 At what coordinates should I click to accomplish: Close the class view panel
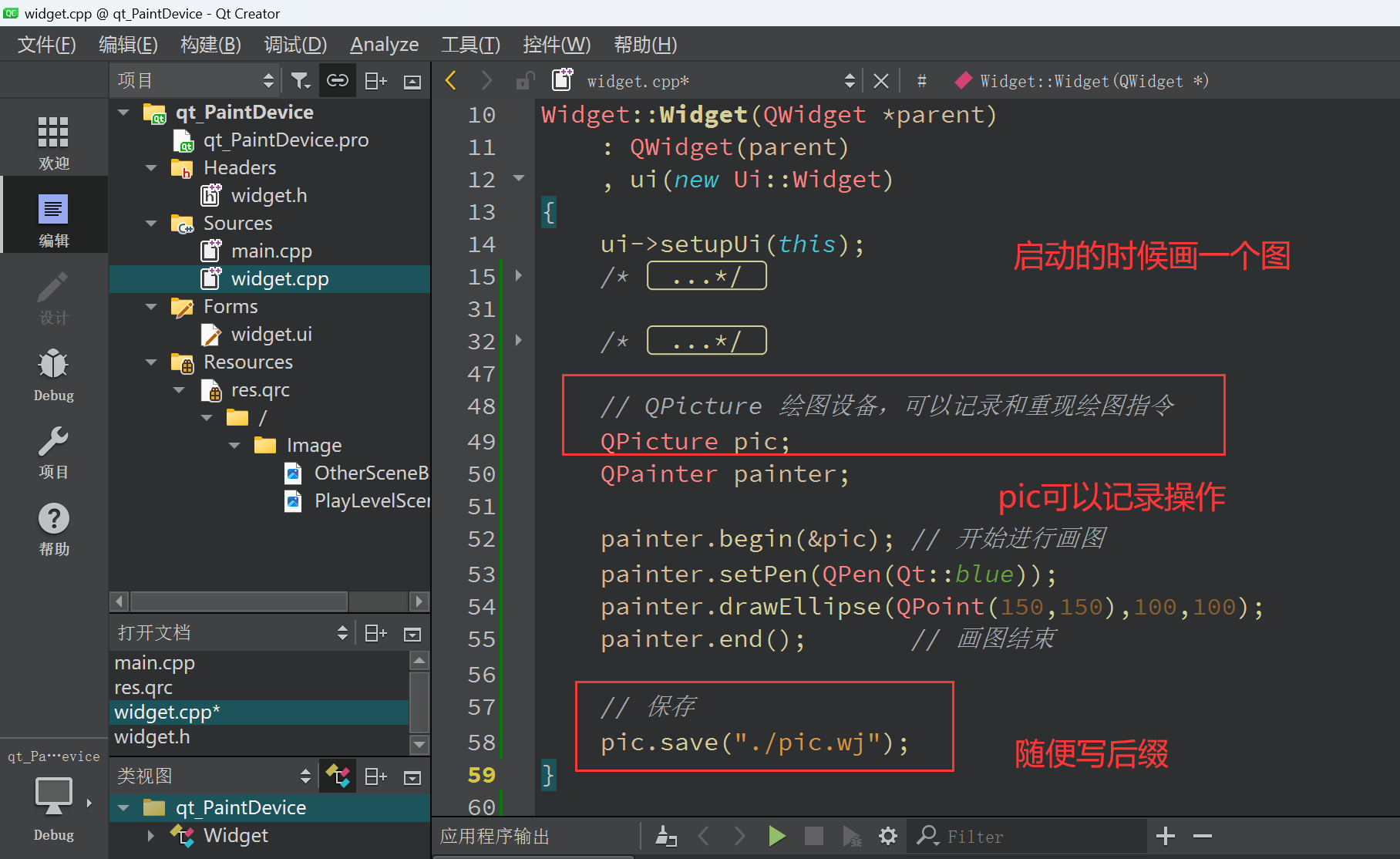pyautogui.click(x=412, y=777)
